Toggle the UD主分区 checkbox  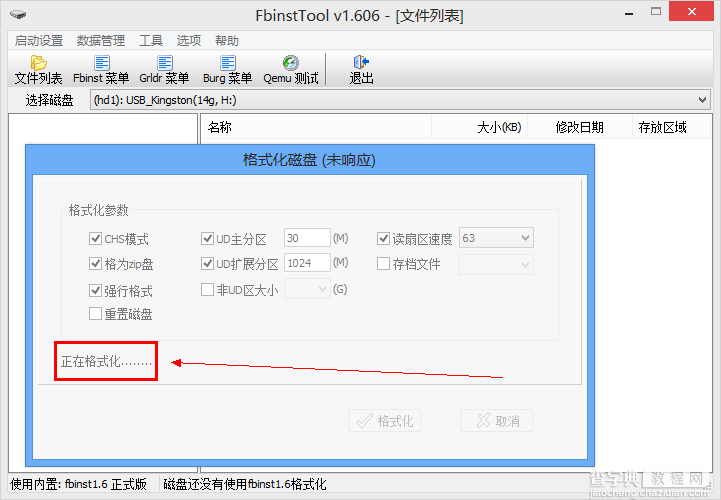pos(207,238)
